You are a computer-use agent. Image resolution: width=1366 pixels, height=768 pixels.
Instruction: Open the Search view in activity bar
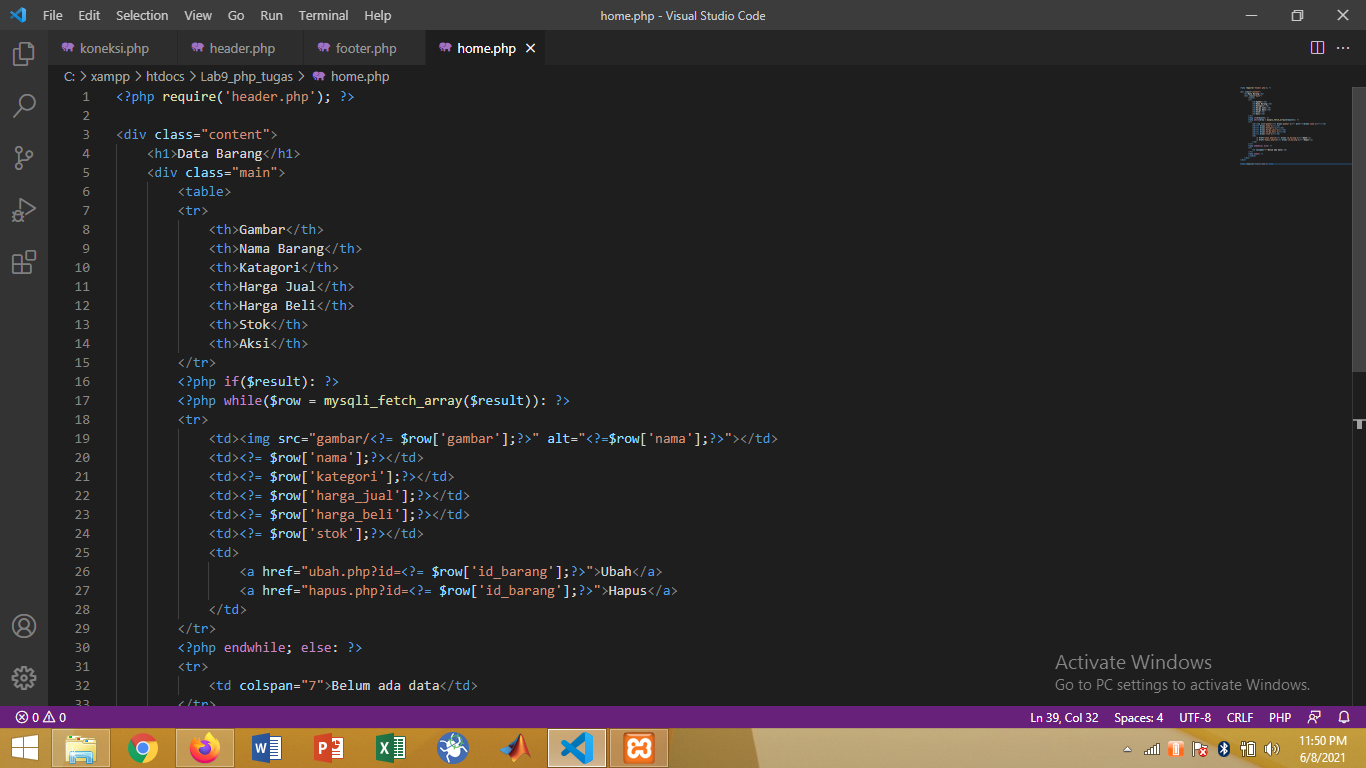[24, 105]
